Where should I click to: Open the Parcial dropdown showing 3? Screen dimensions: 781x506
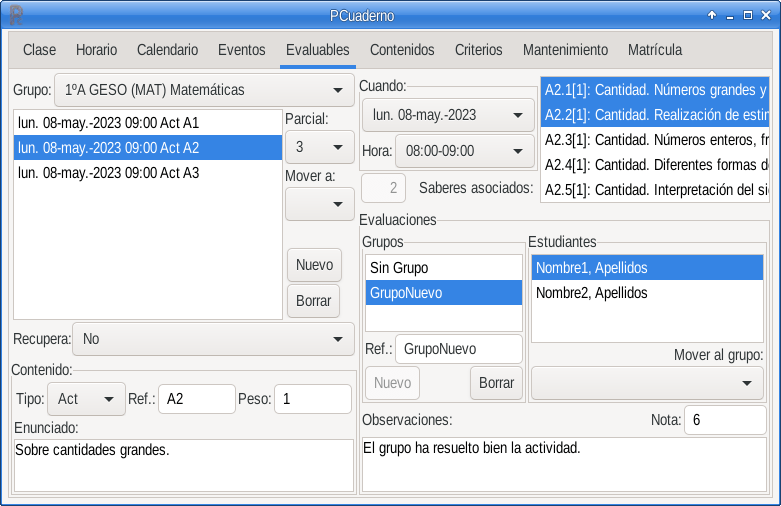319,147
